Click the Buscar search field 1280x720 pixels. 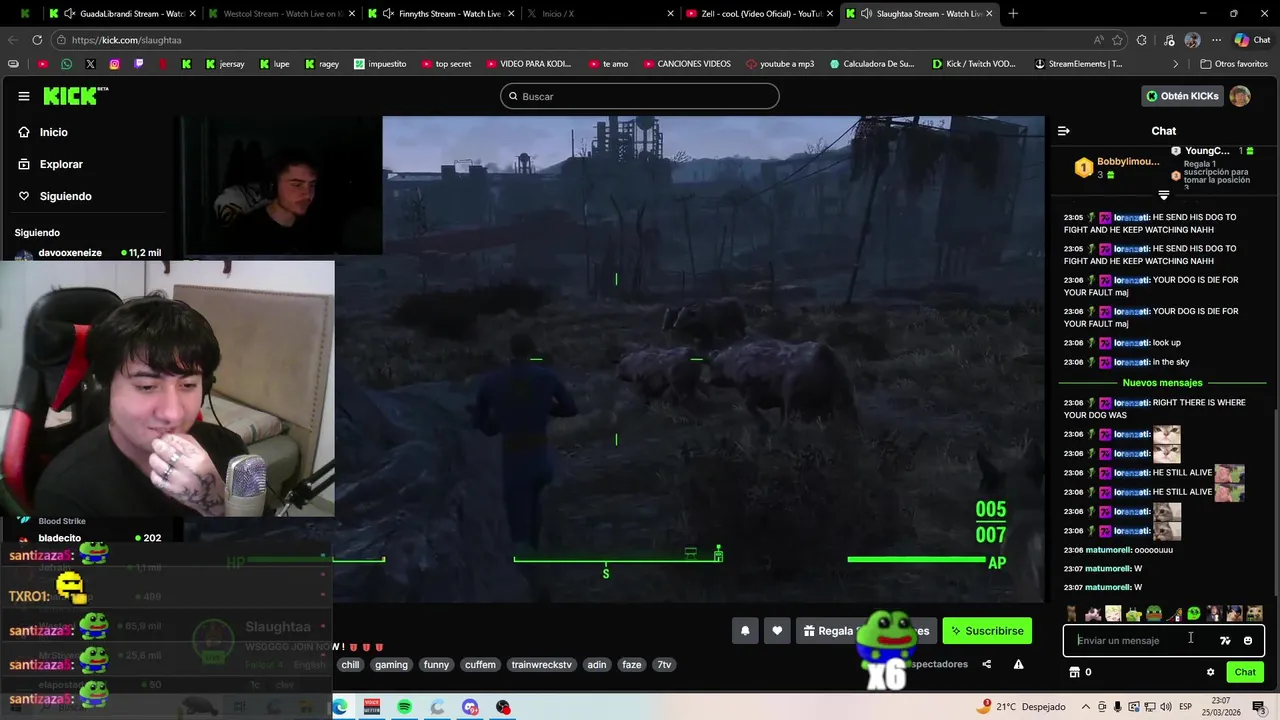tap(640, 96)
